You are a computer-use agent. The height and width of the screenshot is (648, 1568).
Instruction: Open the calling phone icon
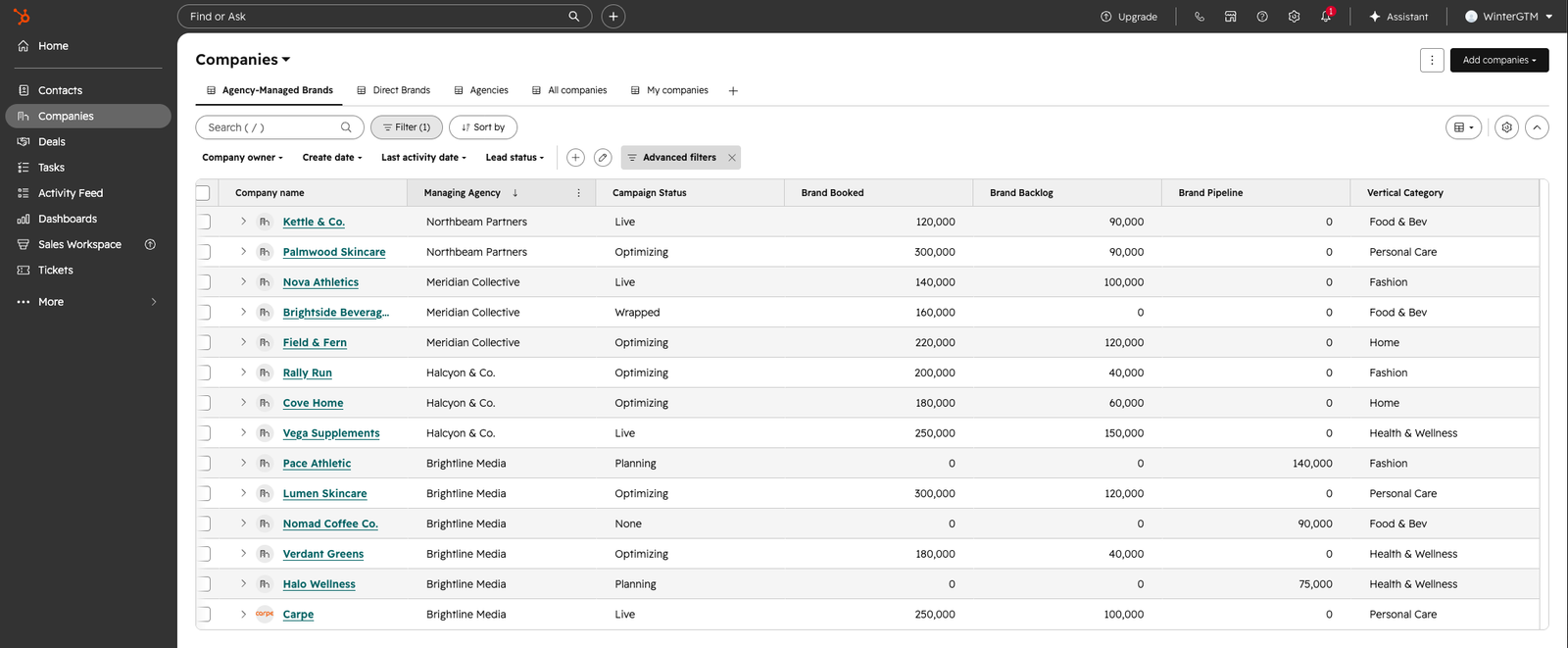tap(1200, 17)
